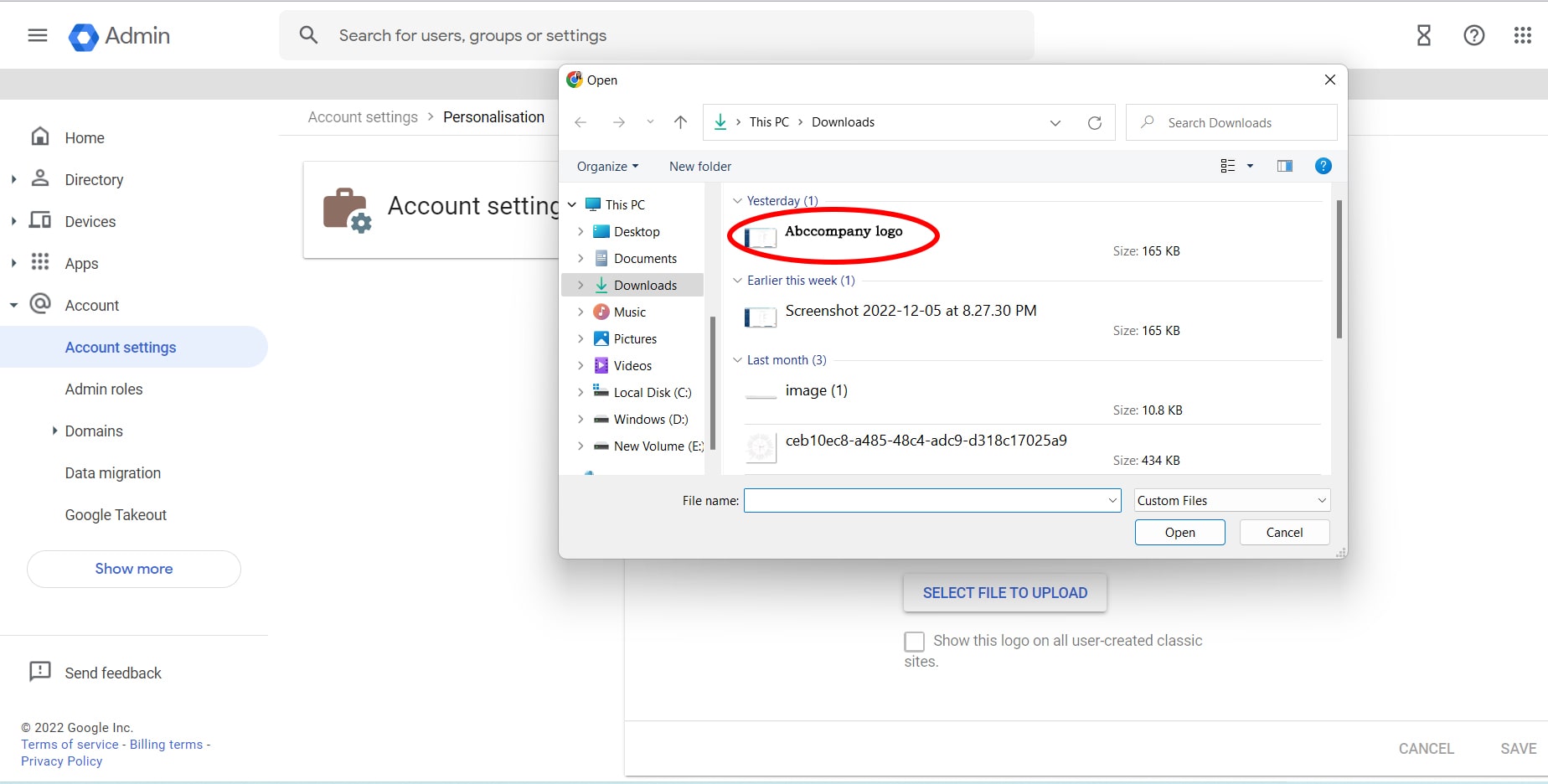Open the Google apps grid icon
The height and width of the screenshot is (784, 1548).
[x=1523, y=35]
